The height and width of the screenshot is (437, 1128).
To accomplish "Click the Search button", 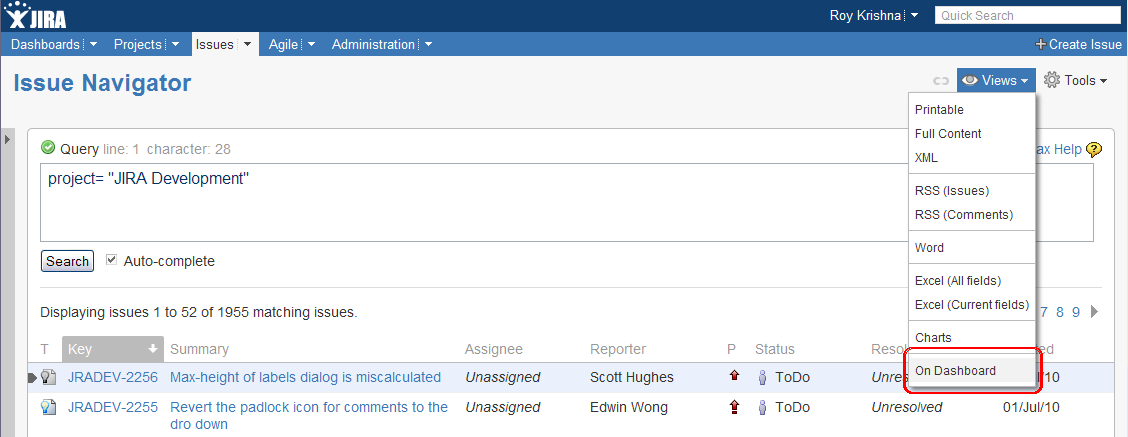I will tap(67, 261).
